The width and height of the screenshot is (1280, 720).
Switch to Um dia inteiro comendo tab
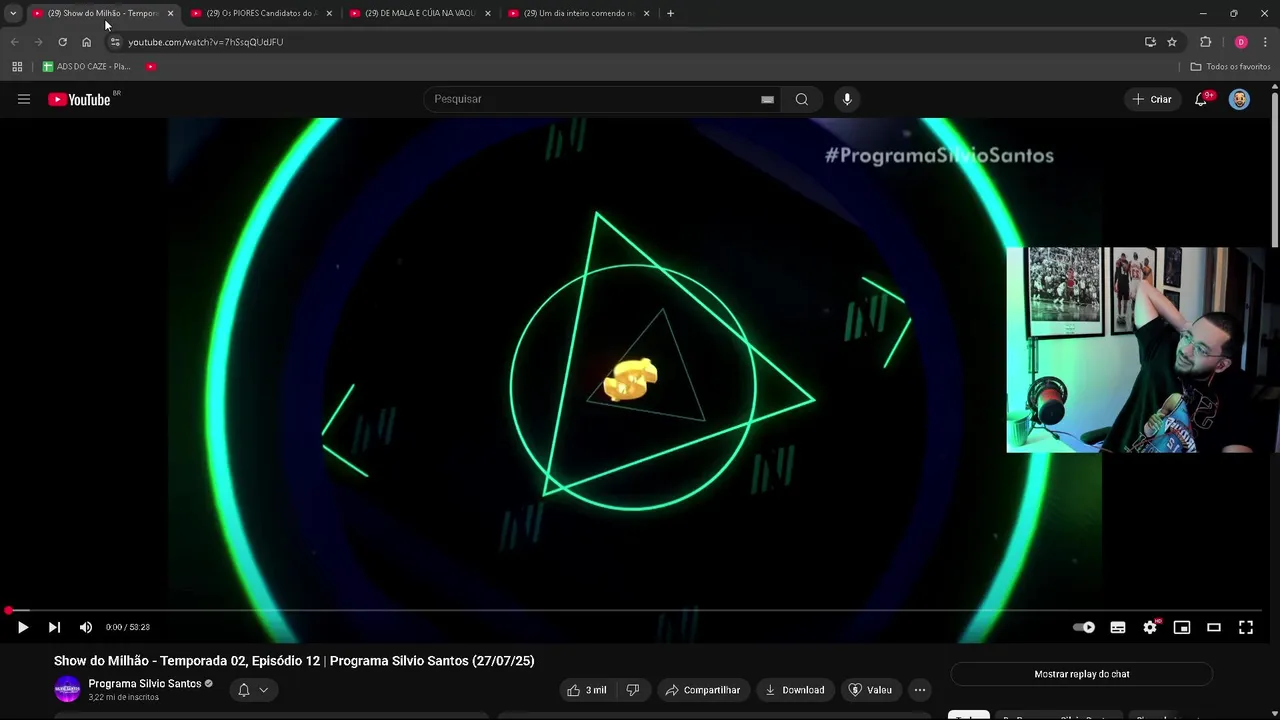tap(578, 13)
